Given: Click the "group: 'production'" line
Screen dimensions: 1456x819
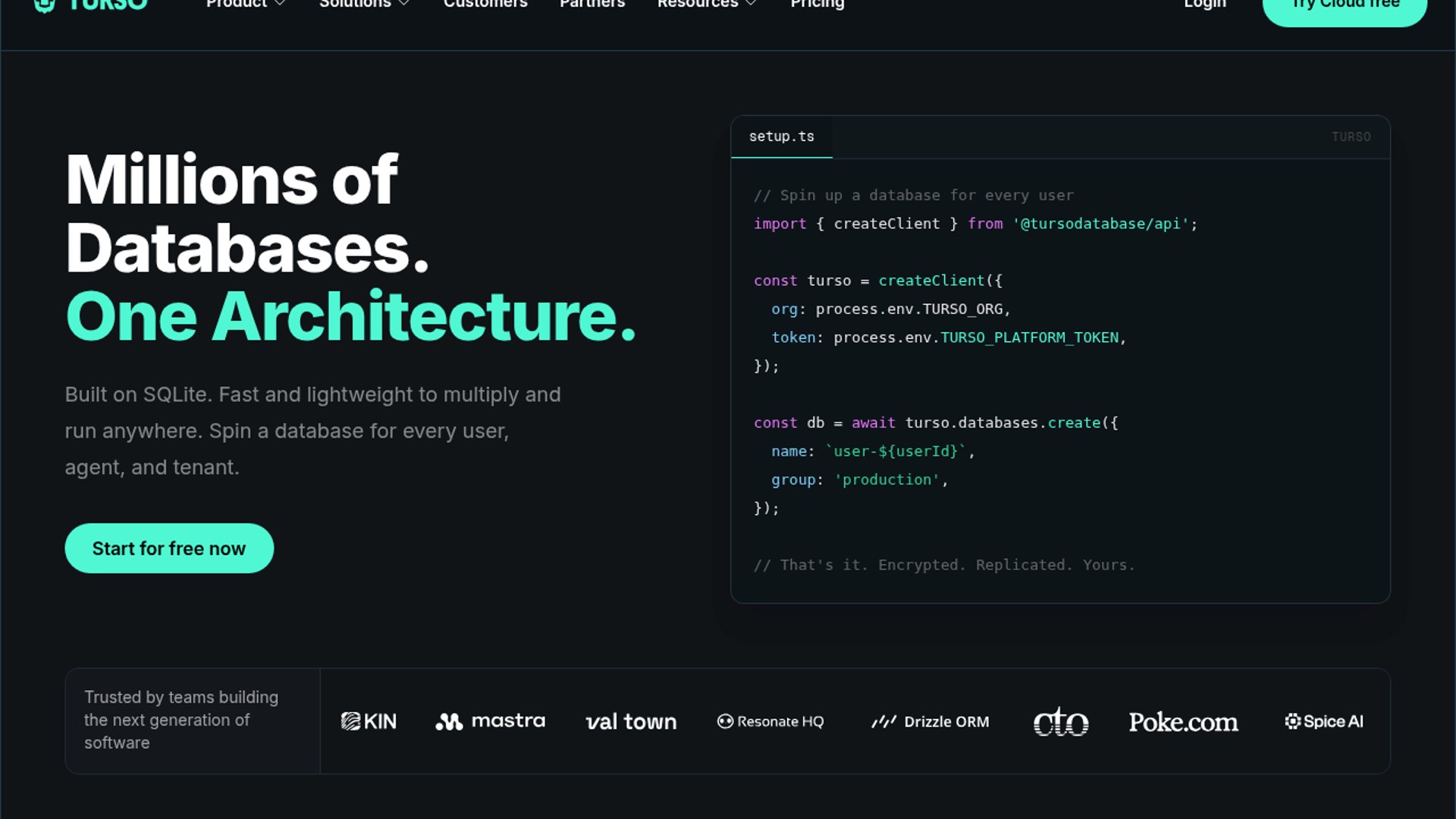Looking at the screenshot, I should coord(860,480).
